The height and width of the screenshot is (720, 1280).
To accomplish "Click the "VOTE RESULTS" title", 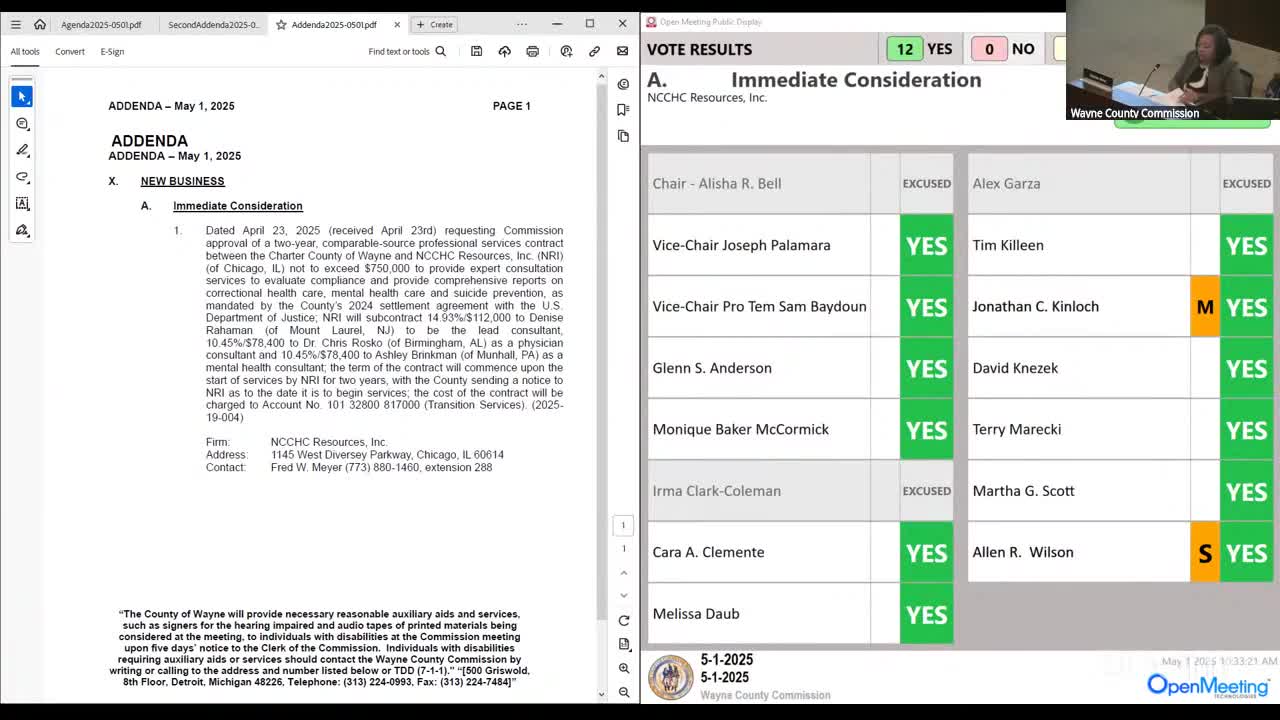I will (x=699, y=49).
